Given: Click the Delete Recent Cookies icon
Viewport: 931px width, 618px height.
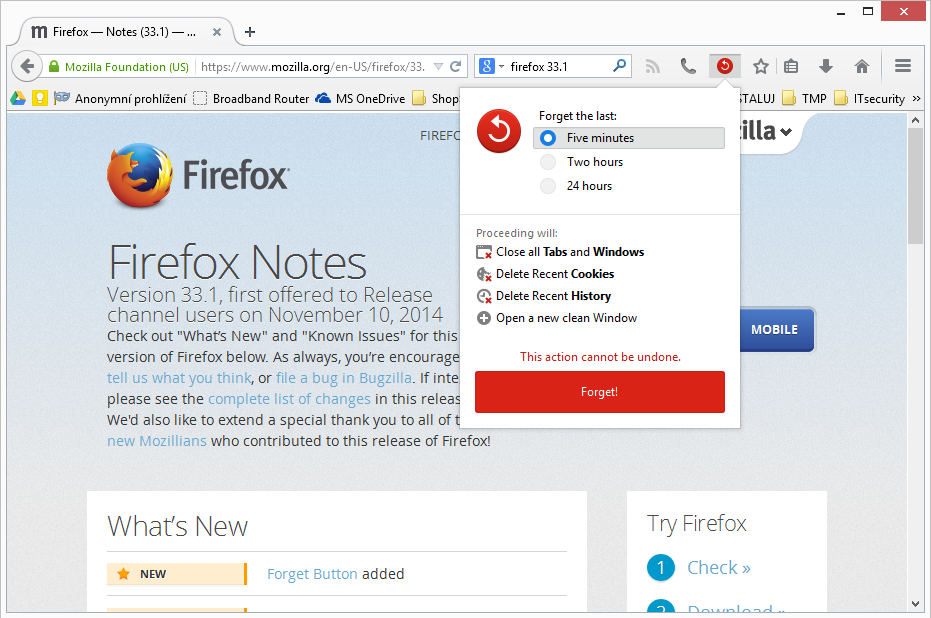Looking at the screenshot, I should 484,274.
